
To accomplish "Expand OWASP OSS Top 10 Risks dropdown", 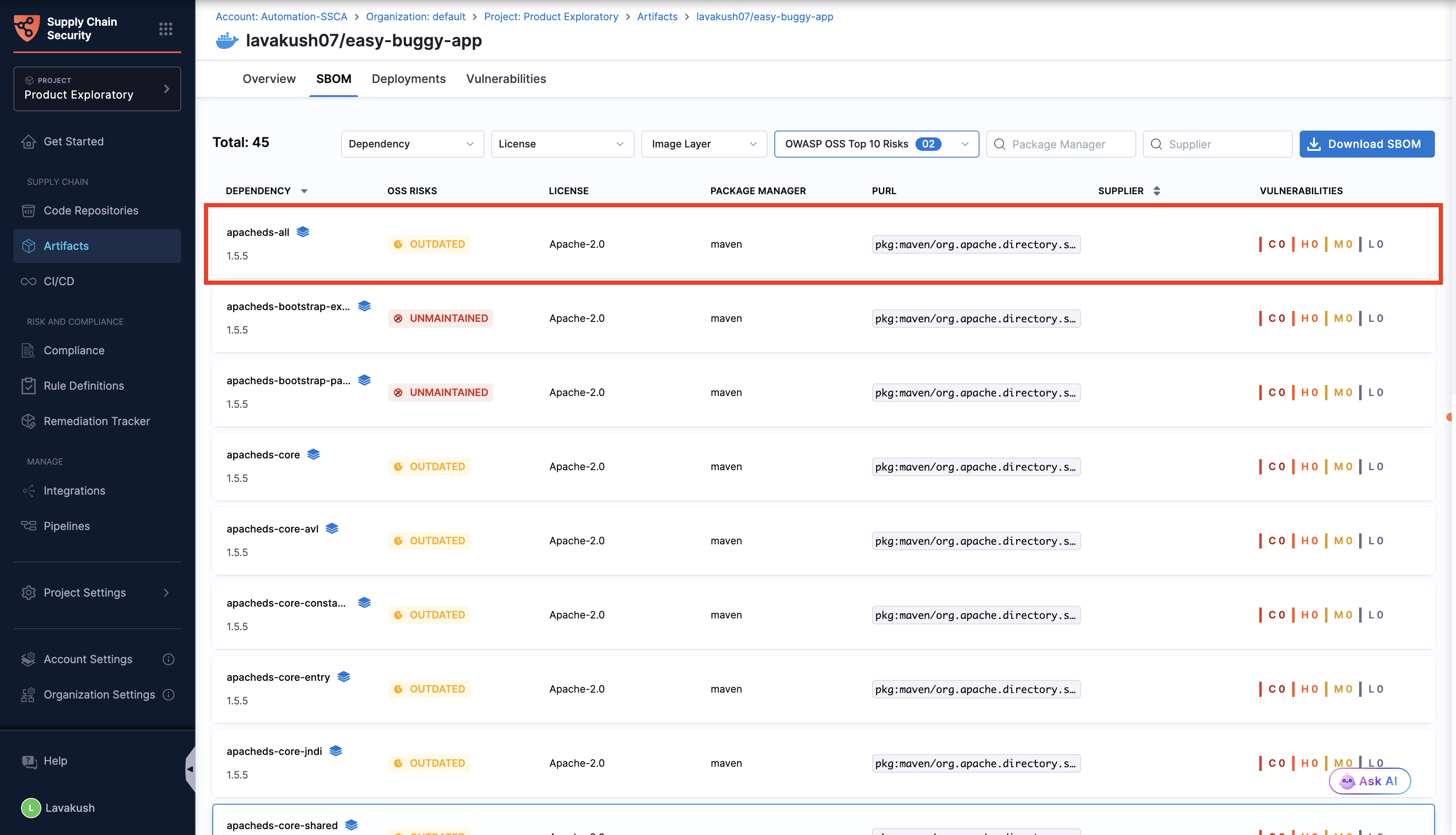I will (876, 144).
